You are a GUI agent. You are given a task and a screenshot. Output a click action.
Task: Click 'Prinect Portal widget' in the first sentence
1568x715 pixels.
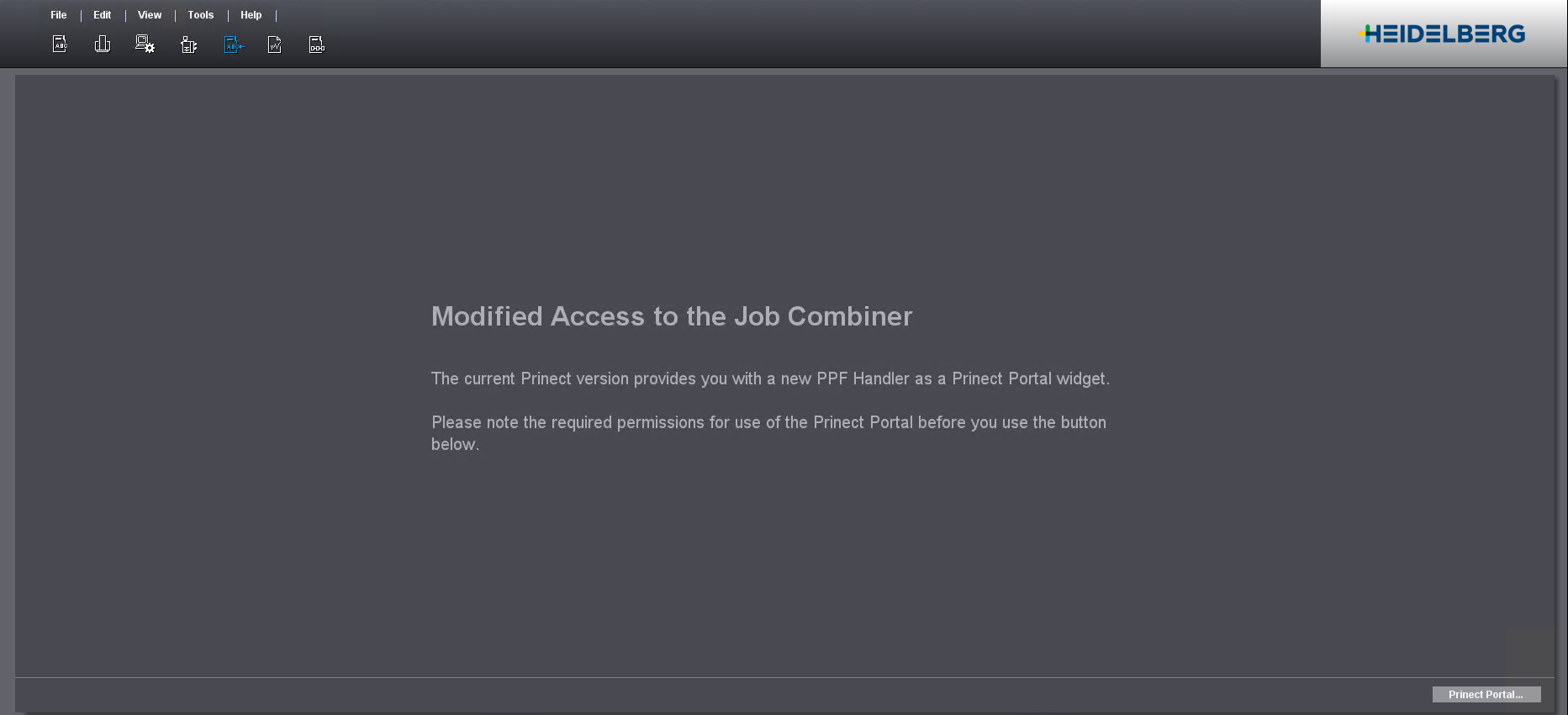(1028, 379)
